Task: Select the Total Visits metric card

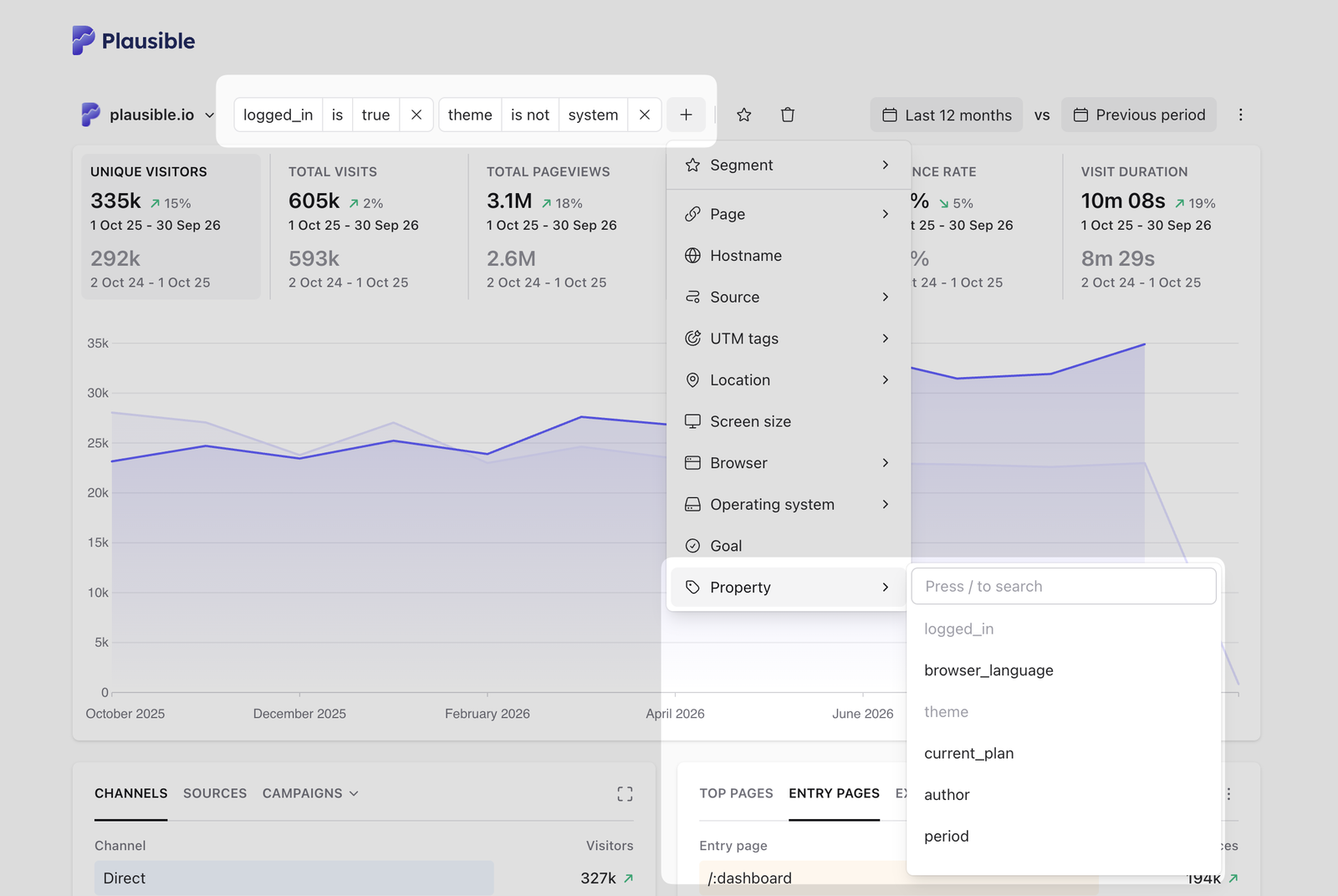Action: 369,227
